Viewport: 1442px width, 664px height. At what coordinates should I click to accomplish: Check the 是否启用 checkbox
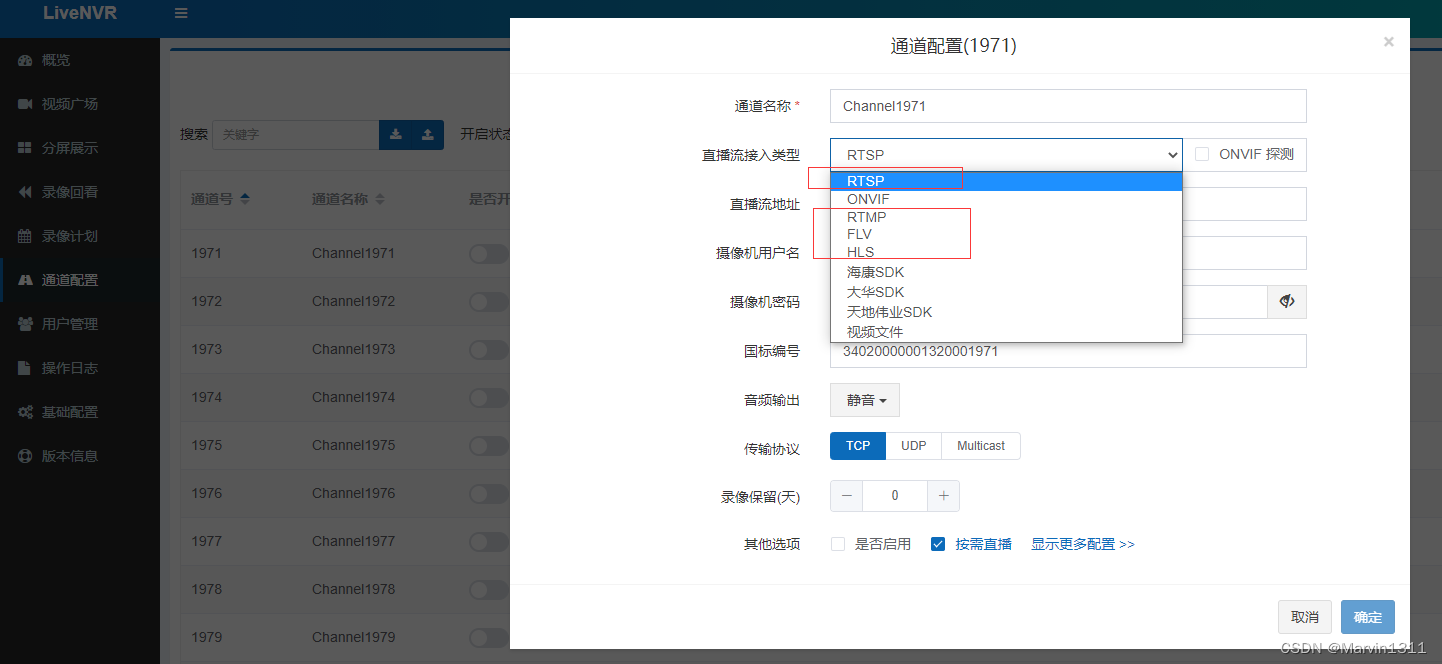click(x=838, y=544)
